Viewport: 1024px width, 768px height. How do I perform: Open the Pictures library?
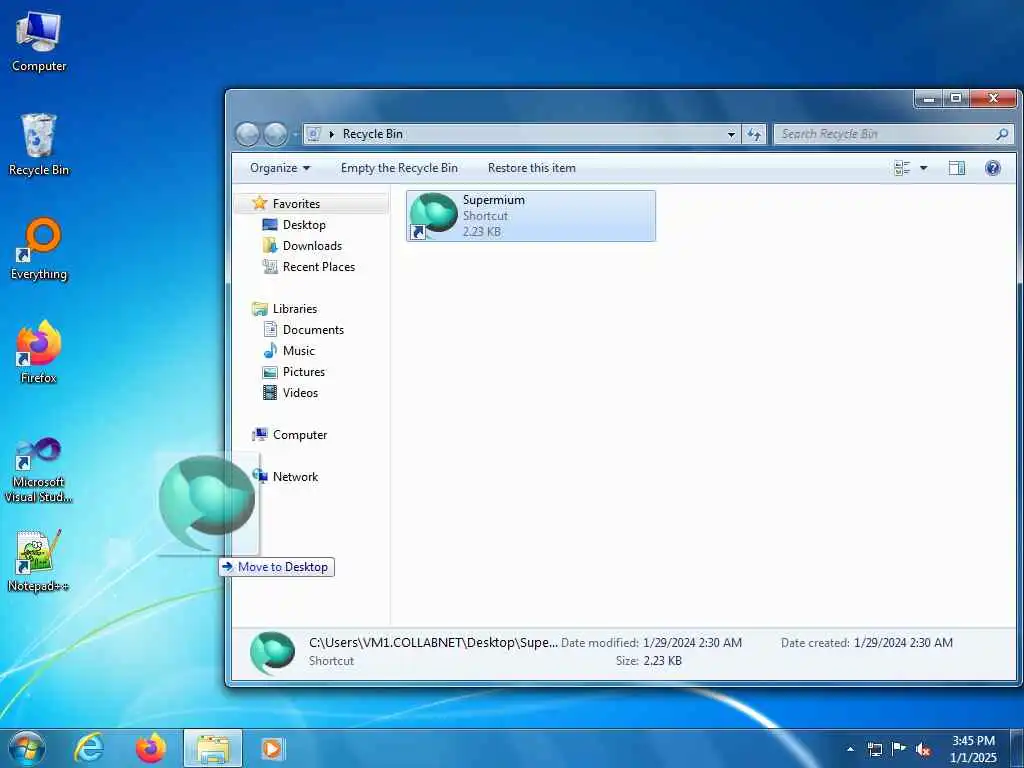(x=304, y=372)
